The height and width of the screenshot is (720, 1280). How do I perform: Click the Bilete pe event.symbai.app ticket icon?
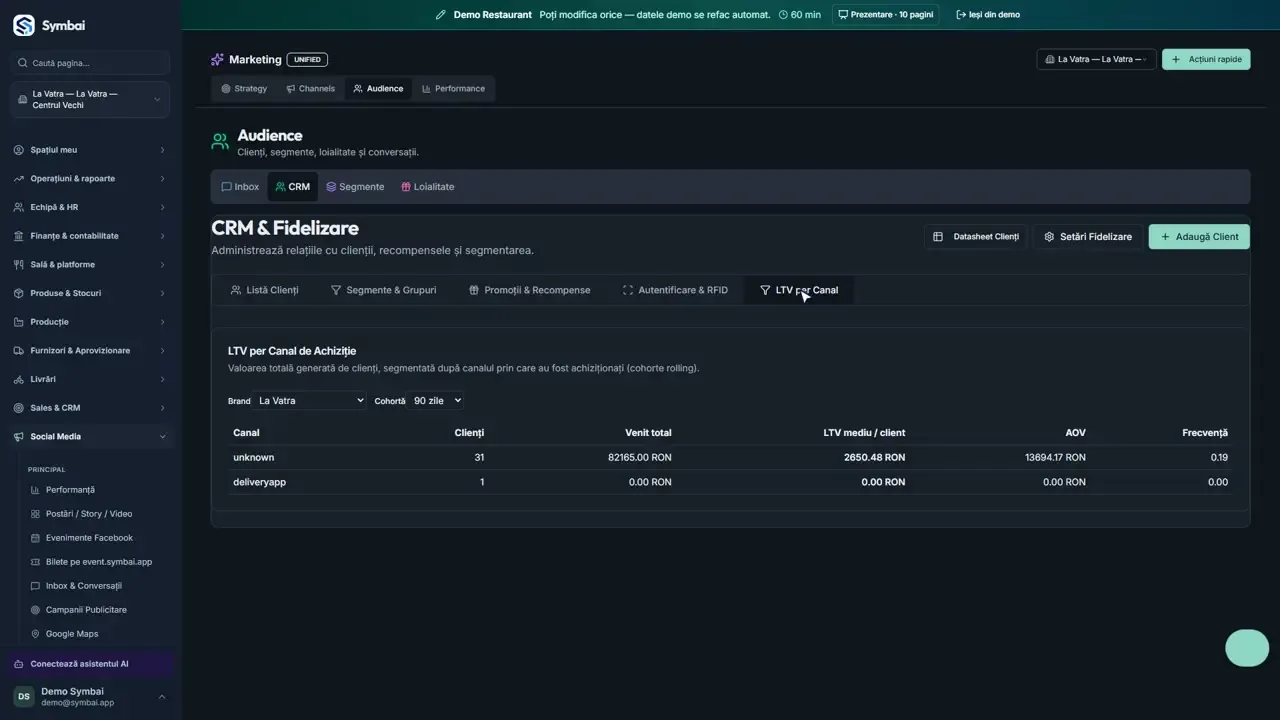(36, 562)
